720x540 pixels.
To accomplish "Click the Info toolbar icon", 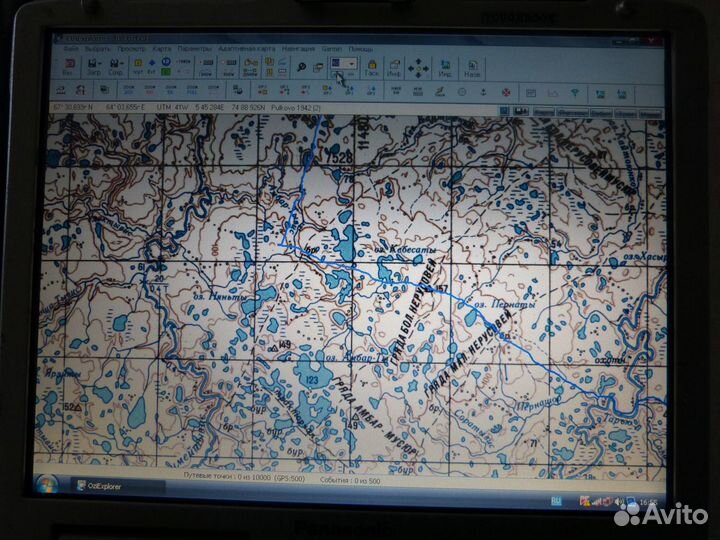I will pyautogui.click(x=395, y=67).
